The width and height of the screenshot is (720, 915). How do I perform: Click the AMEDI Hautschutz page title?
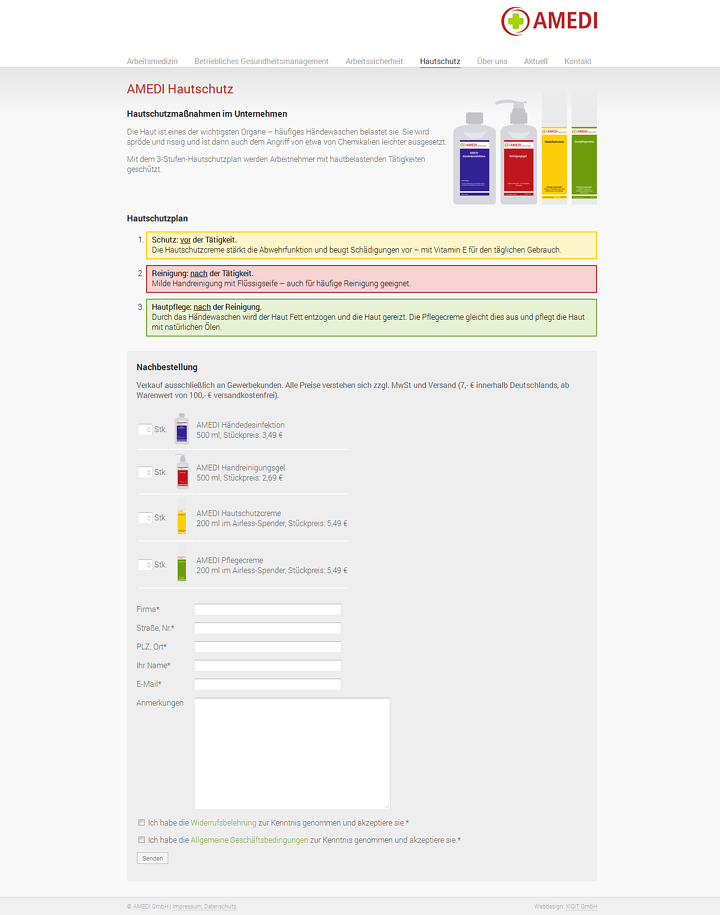180,89
